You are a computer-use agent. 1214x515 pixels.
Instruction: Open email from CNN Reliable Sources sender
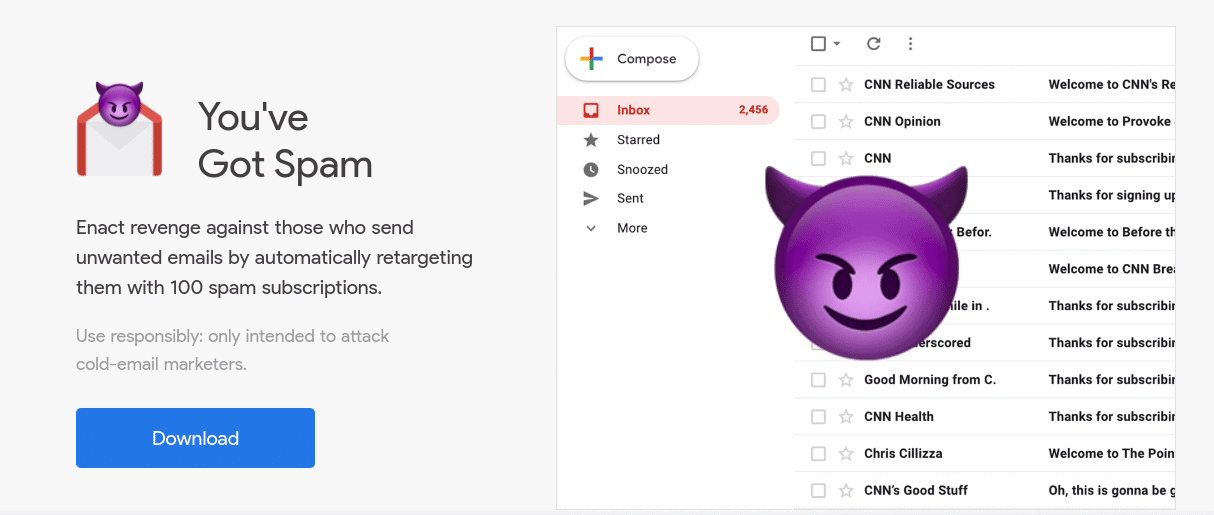(x=929, y=85)
